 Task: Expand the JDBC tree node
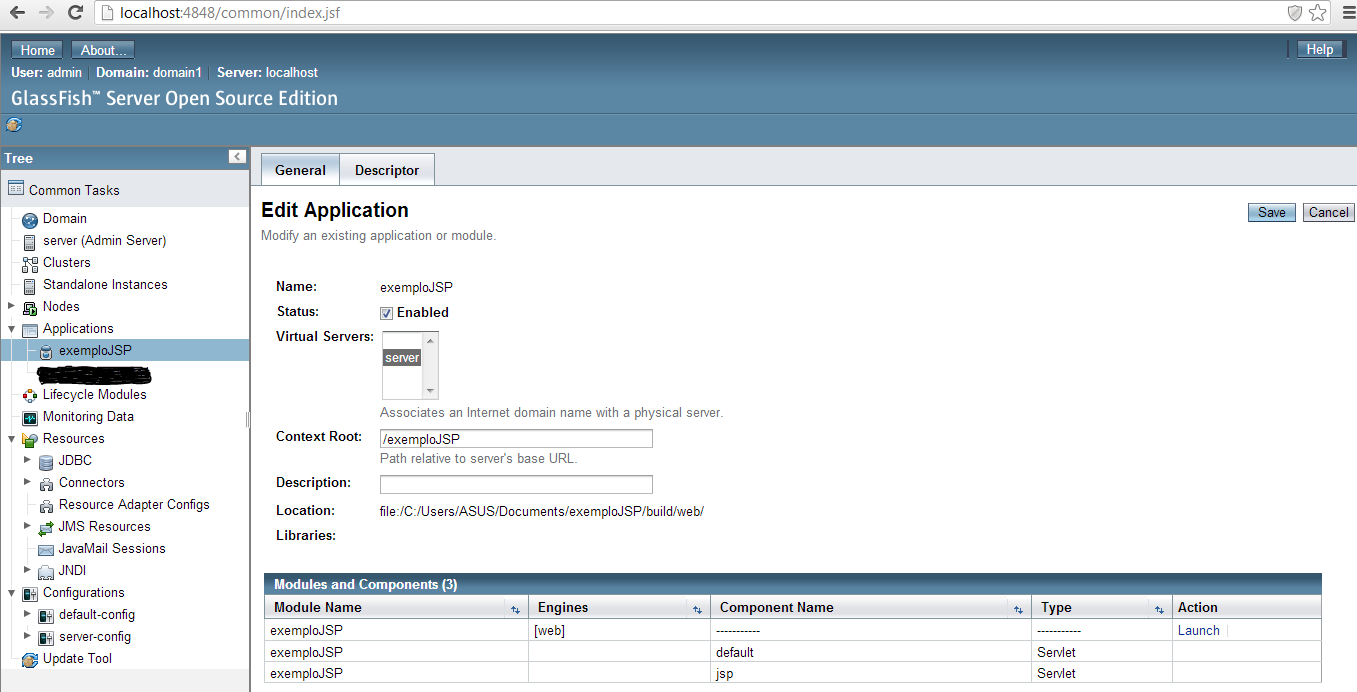click(27, 460)
